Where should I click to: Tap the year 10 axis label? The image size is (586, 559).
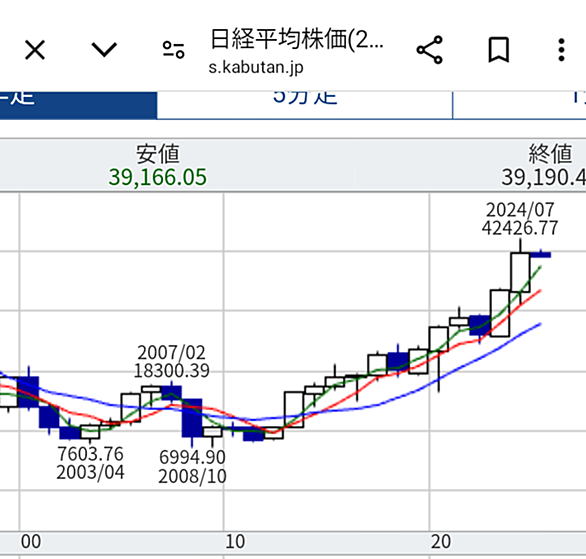[235, 542]
